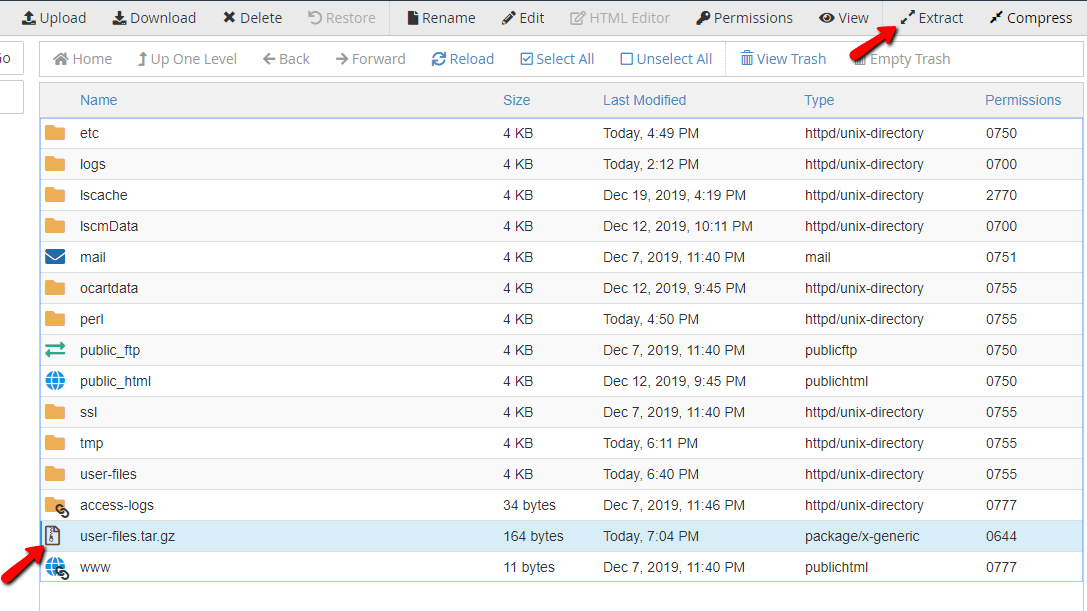Rename the selected file

(441, 18)
